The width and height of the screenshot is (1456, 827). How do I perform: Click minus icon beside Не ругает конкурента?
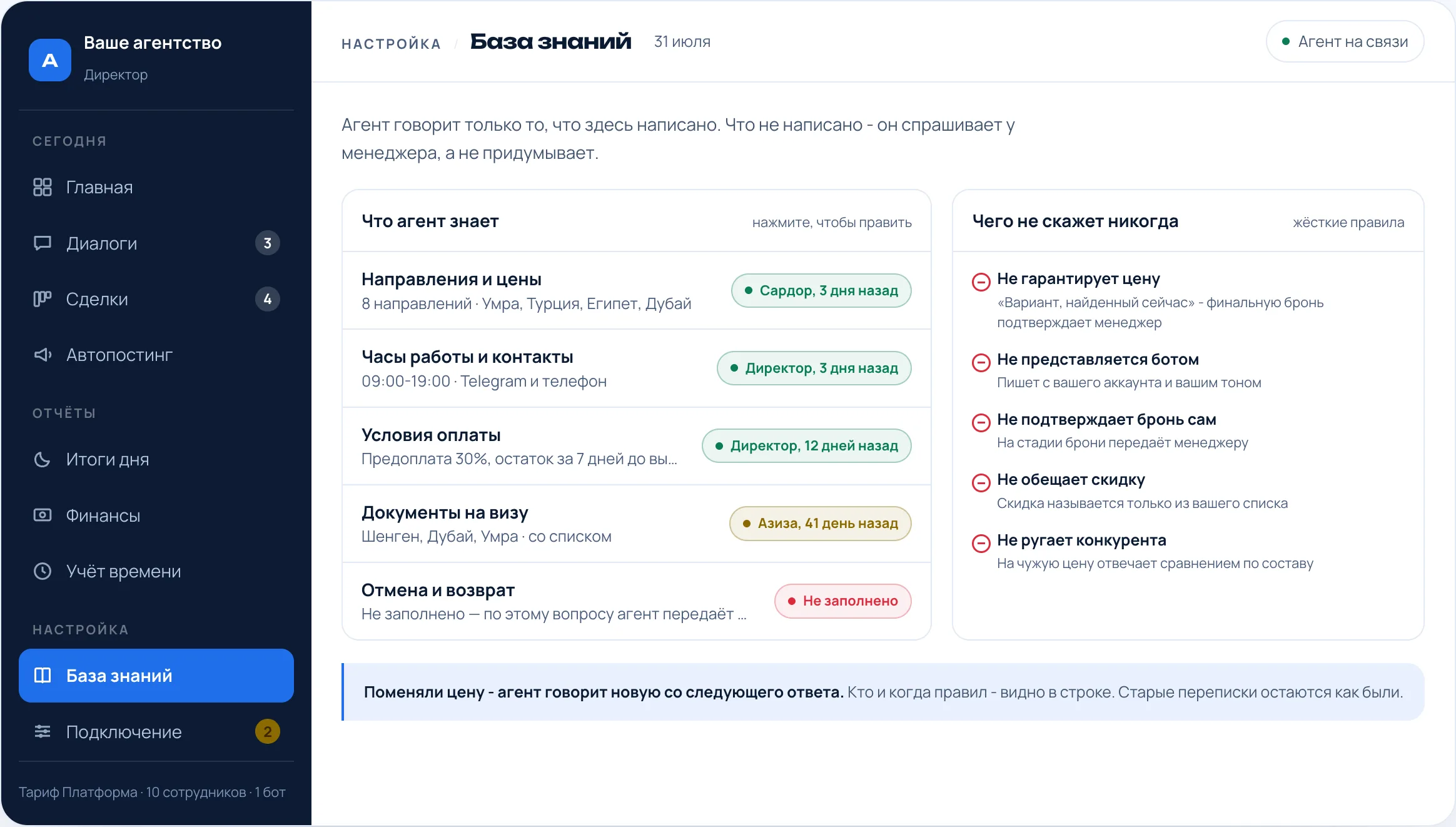pyautogui.click(x=981, y=543)
